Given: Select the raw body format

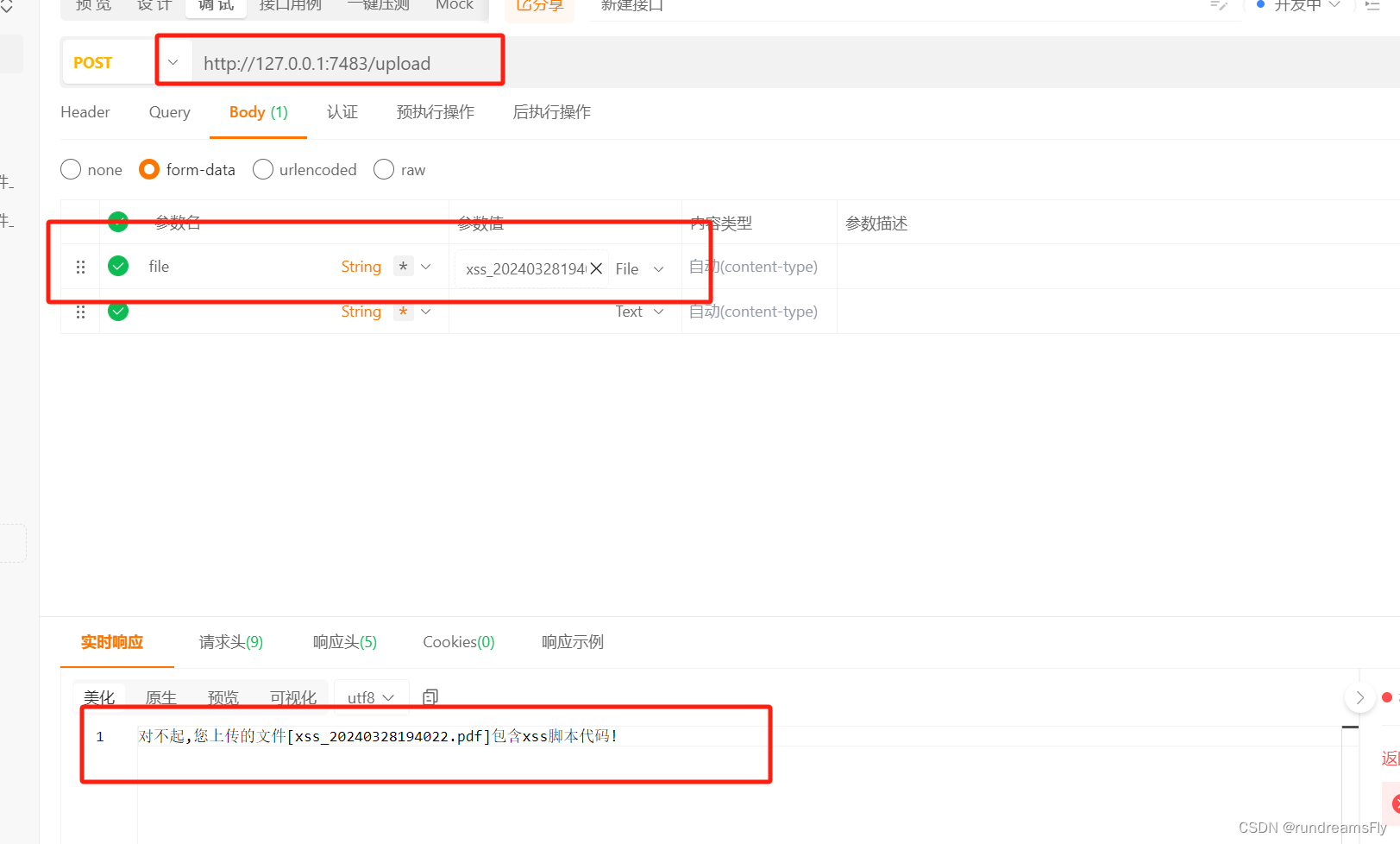Looking at the screenshot, I should 383,169.
